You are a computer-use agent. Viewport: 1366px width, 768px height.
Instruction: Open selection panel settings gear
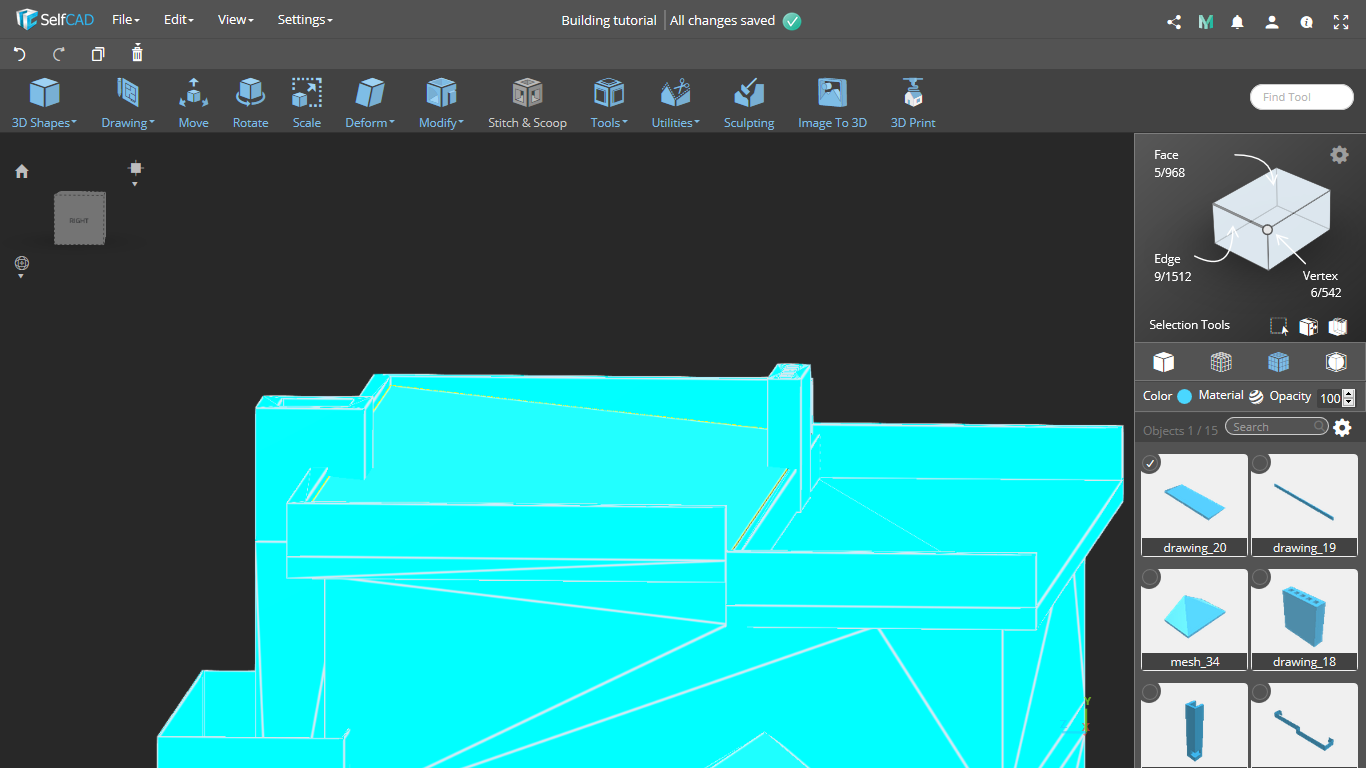click(x=1339, y=155)
